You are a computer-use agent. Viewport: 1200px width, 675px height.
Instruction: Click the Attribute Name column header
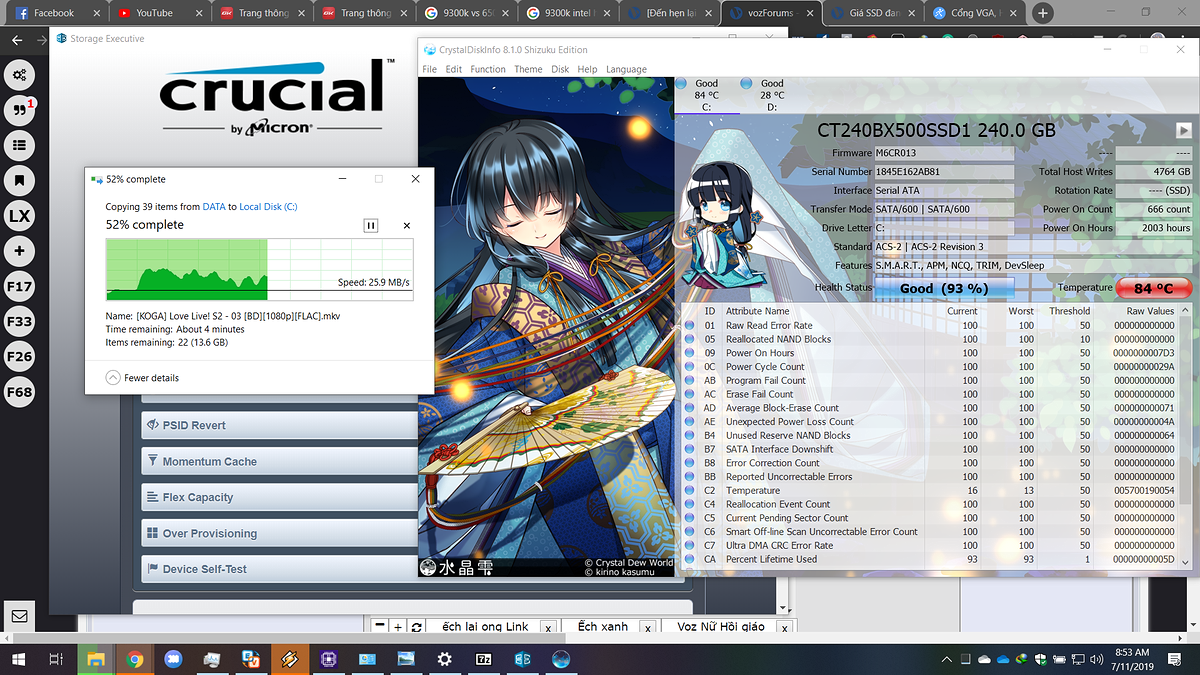click(x=757, y=311)
